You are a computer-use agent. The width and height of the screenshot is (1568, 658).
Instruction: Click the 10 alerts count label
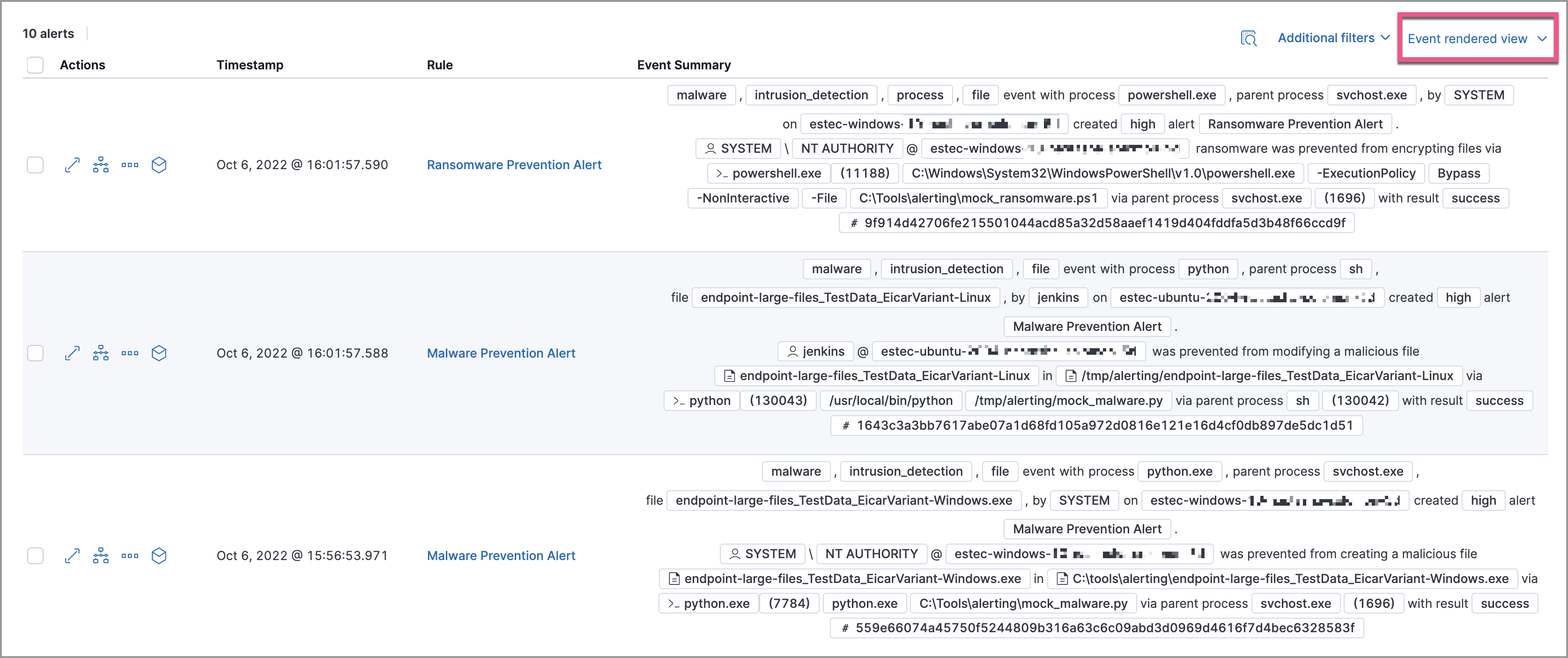[x=48, y=34]
